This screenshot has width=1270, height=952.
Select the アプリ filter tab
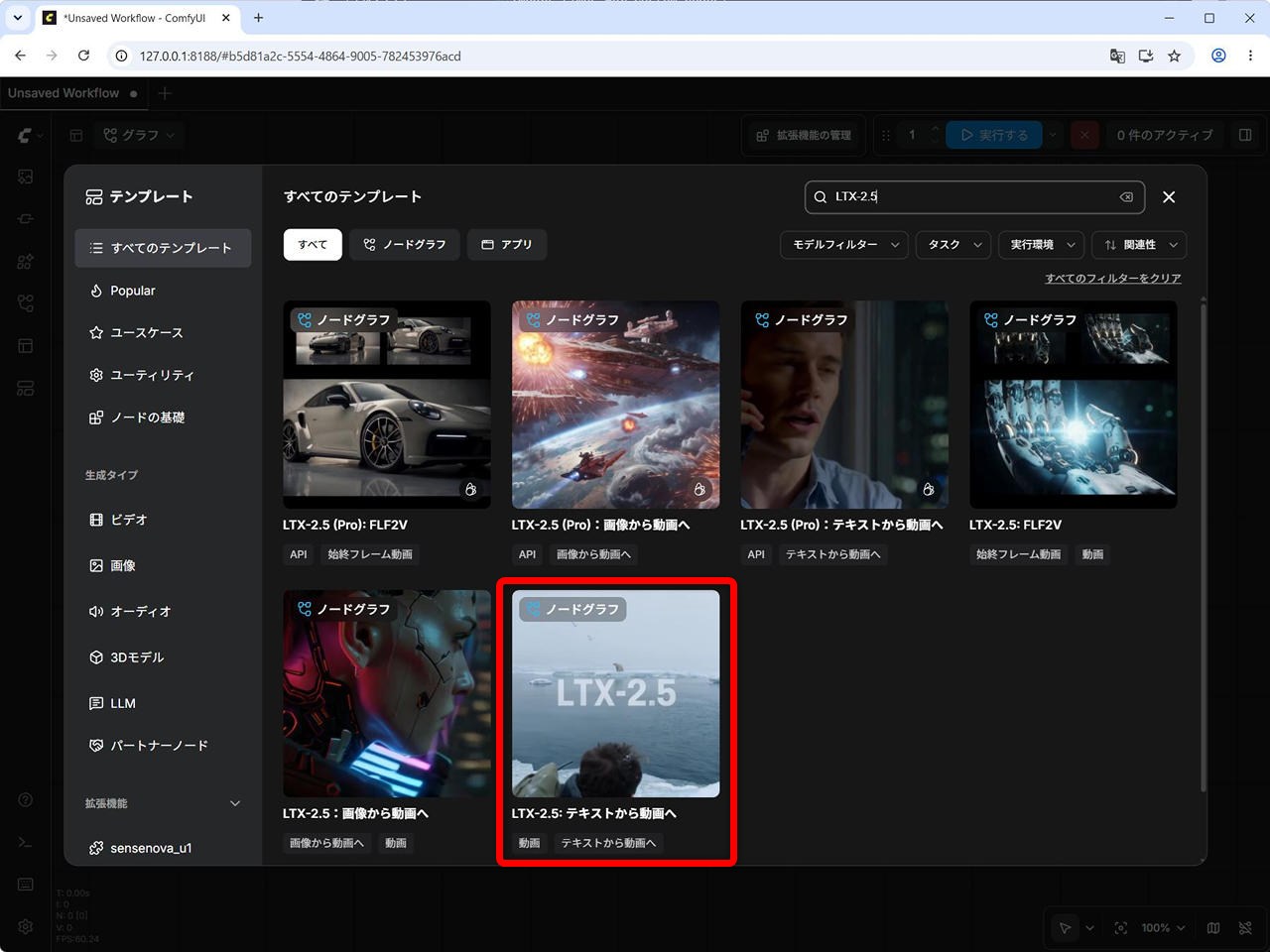point(507,245)
